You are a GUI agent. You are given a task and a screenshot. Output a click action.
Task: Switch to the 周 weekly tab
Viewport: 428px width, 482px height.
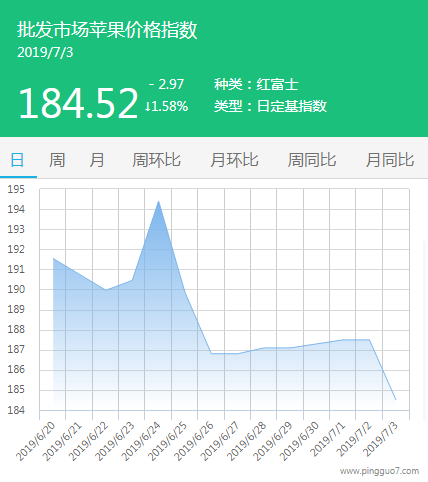[x=57, y=160]
